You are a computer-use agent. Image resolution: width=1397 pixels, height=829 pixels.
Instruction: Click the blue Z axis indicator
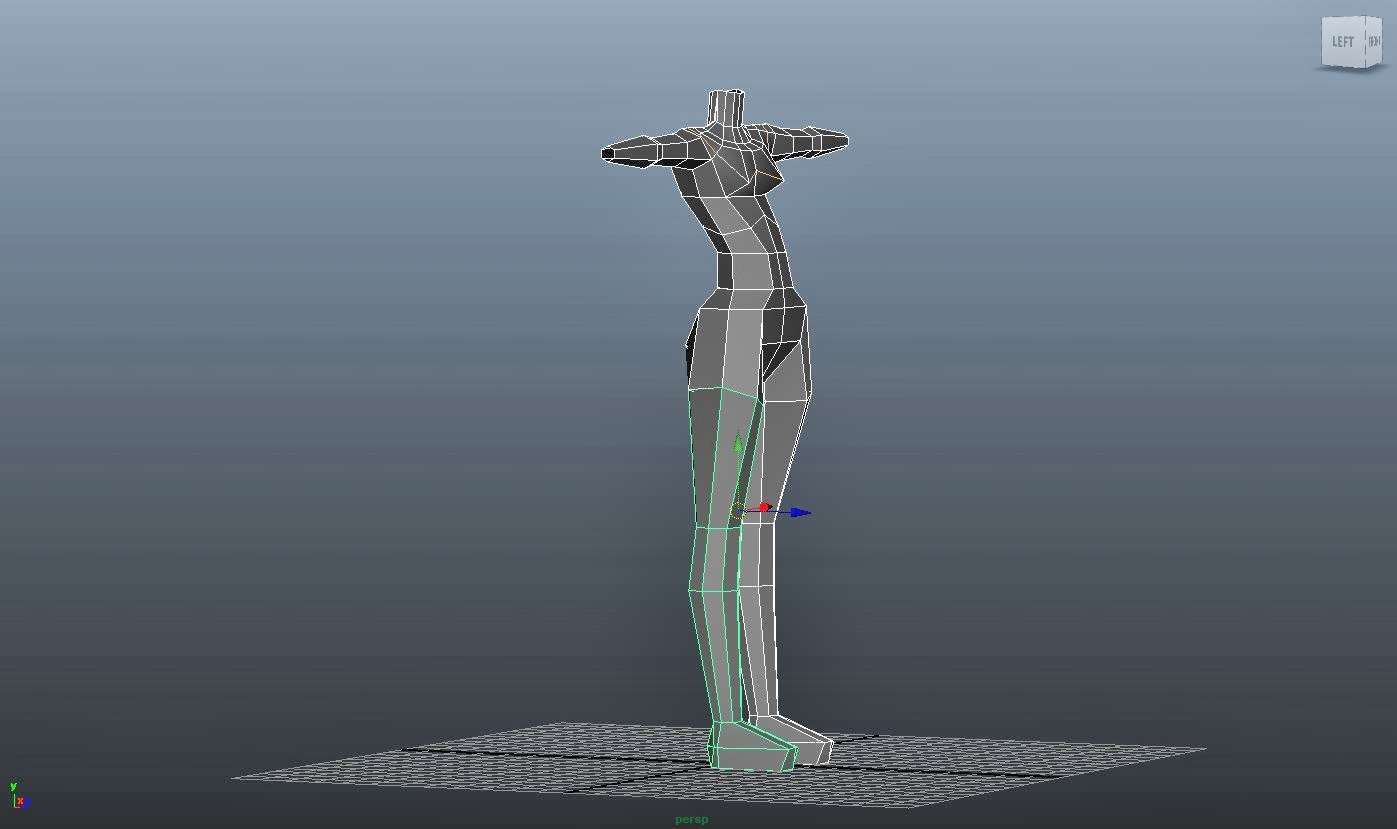click(x=27, y=803)
